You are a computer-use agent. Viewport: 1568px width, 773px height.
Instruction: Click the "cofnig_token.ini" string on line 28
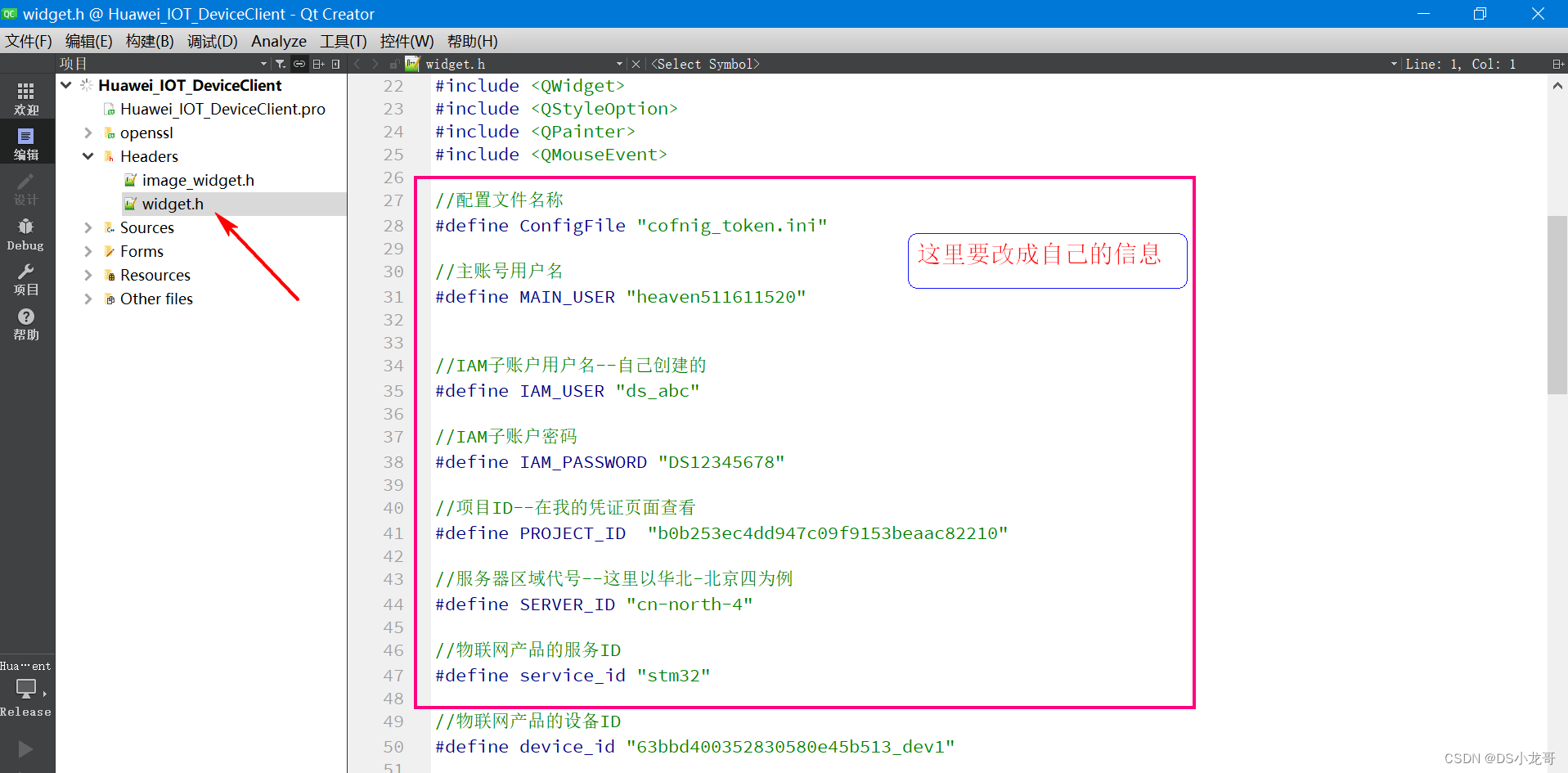click(732, 226)
